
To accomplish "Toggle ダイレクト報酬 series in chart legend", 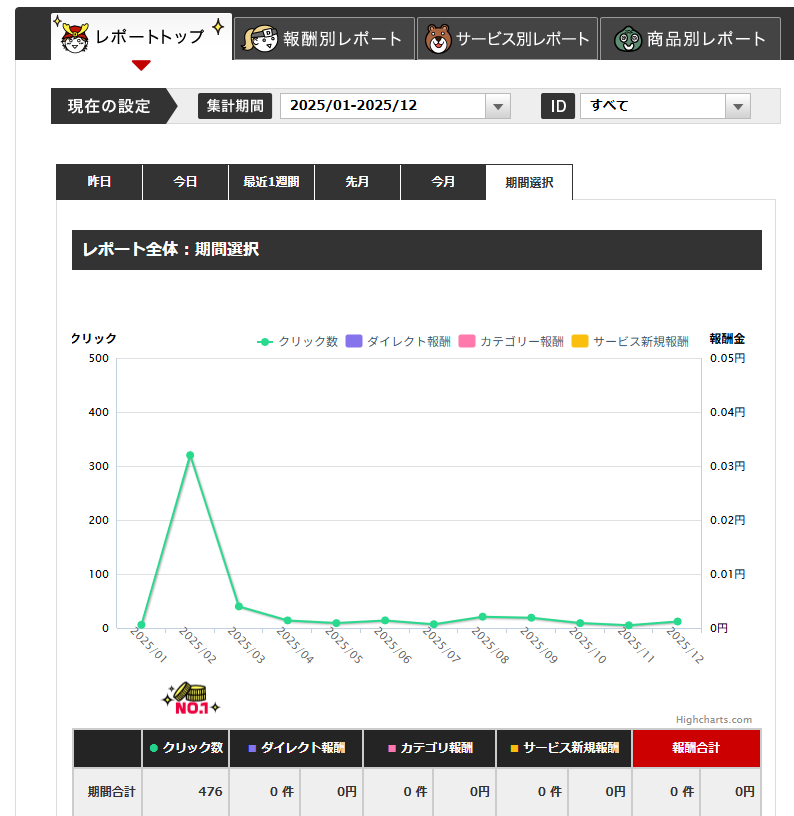I will click(398, 341).
